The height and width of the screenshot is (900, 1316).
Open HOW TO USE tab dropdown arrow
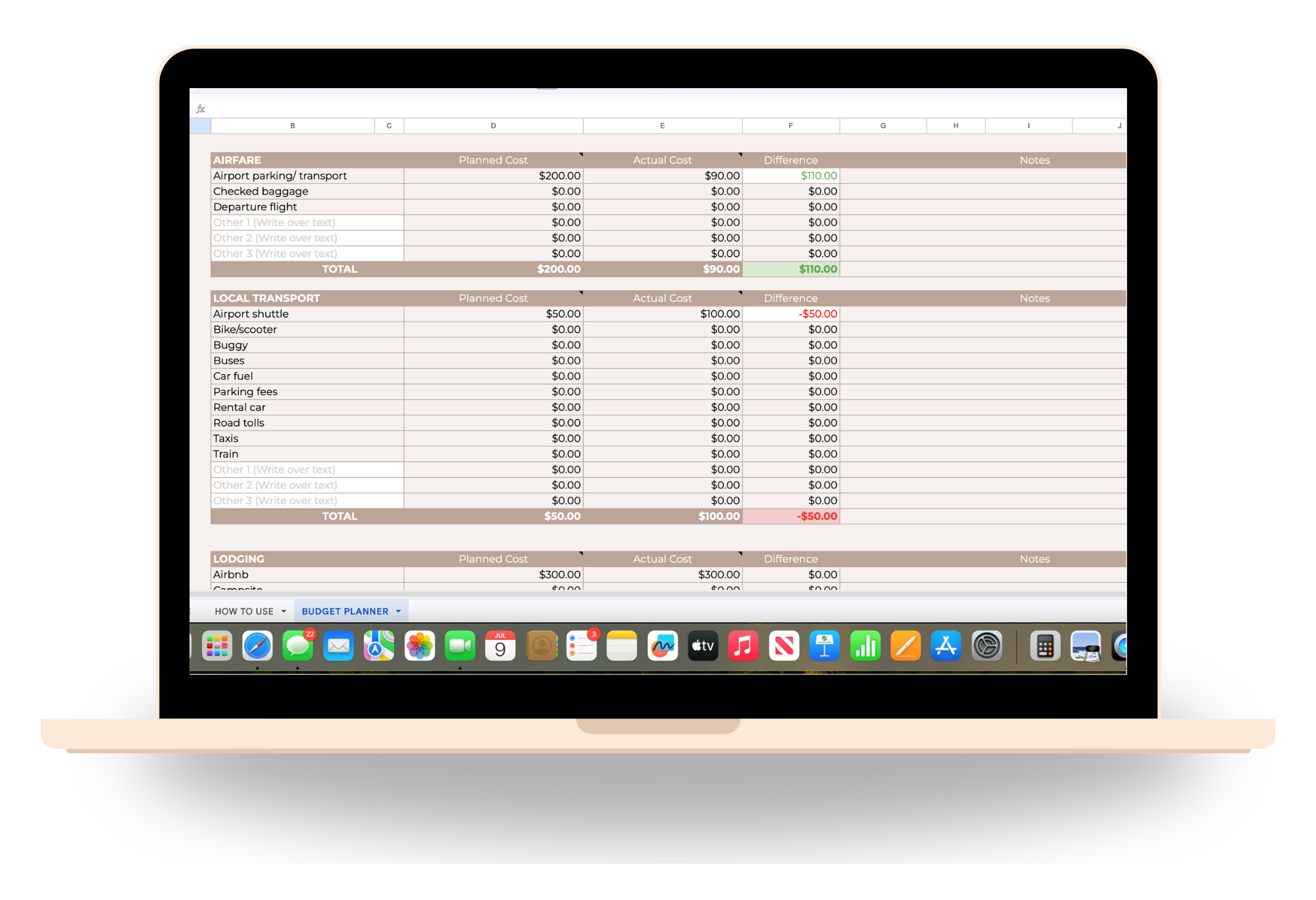(284, 611)
